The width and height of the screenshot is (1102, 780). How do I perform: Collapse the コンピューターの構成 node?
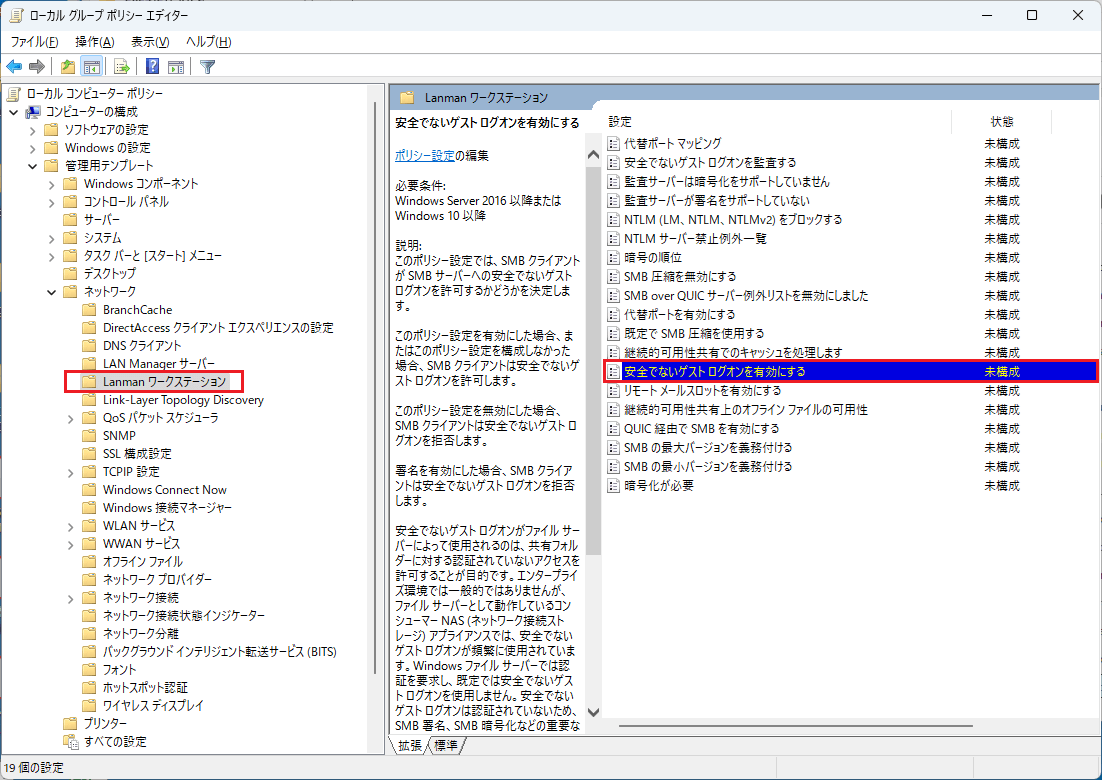coord(13,112)
